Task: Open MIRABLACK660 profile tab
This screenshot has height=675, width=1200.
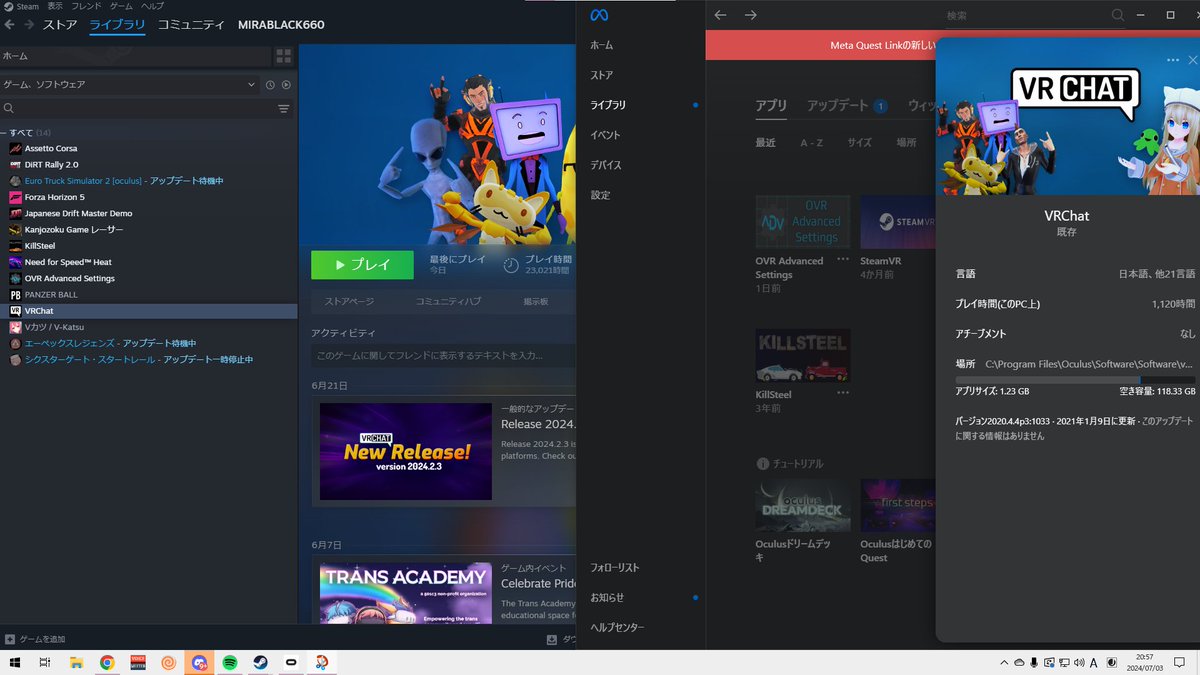Action: click(281, 24)
